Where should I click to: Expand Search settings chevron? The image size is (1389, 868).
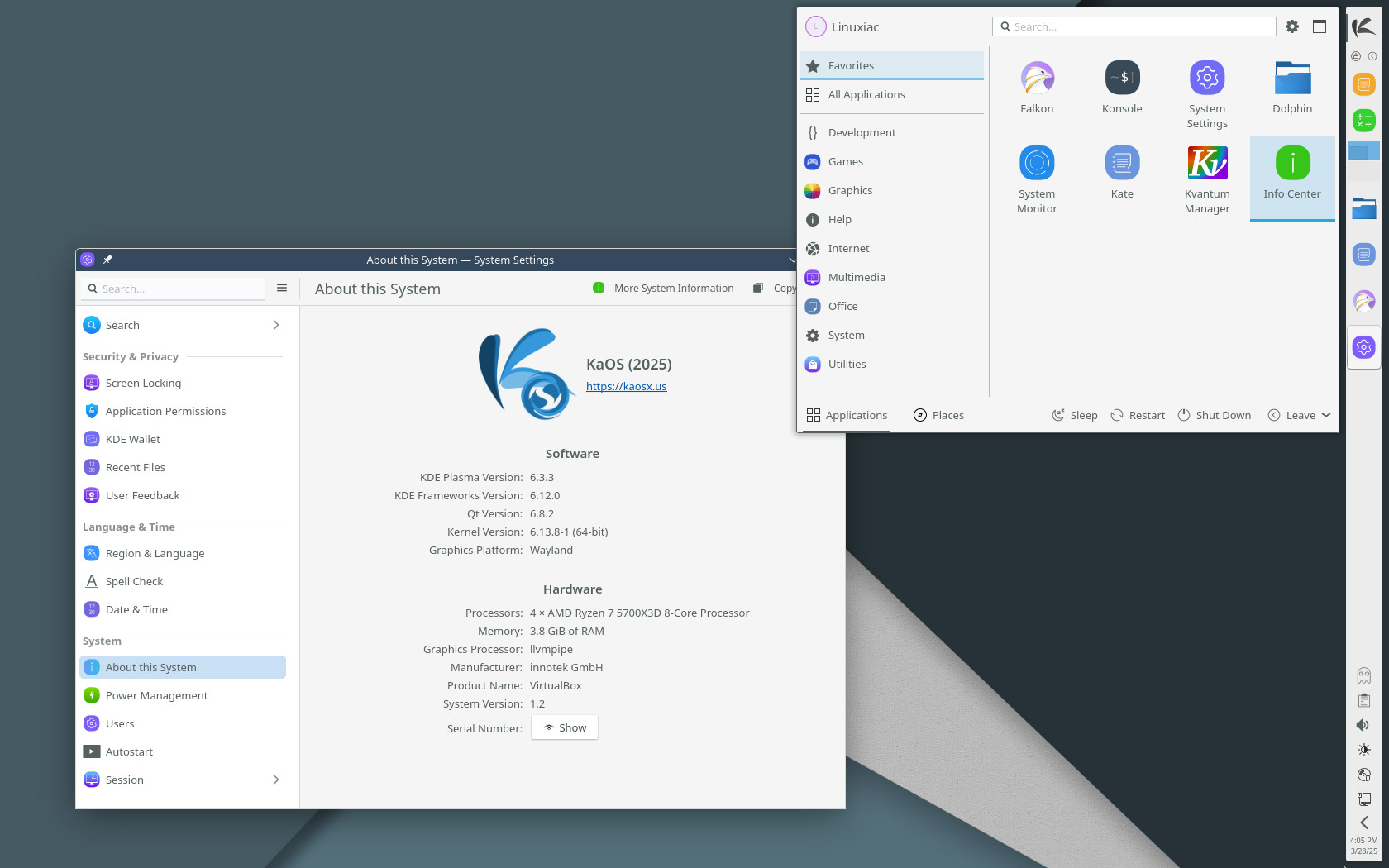click(x=276, y=325)
